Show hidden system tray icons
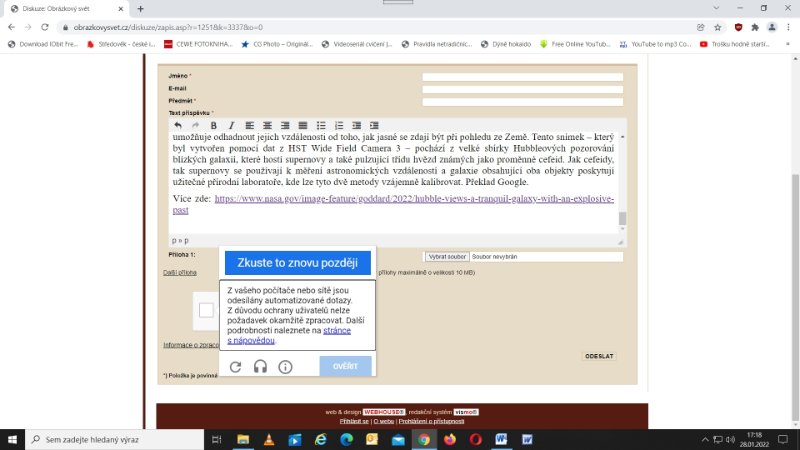800x450 pixels. [x=705, y=439]
